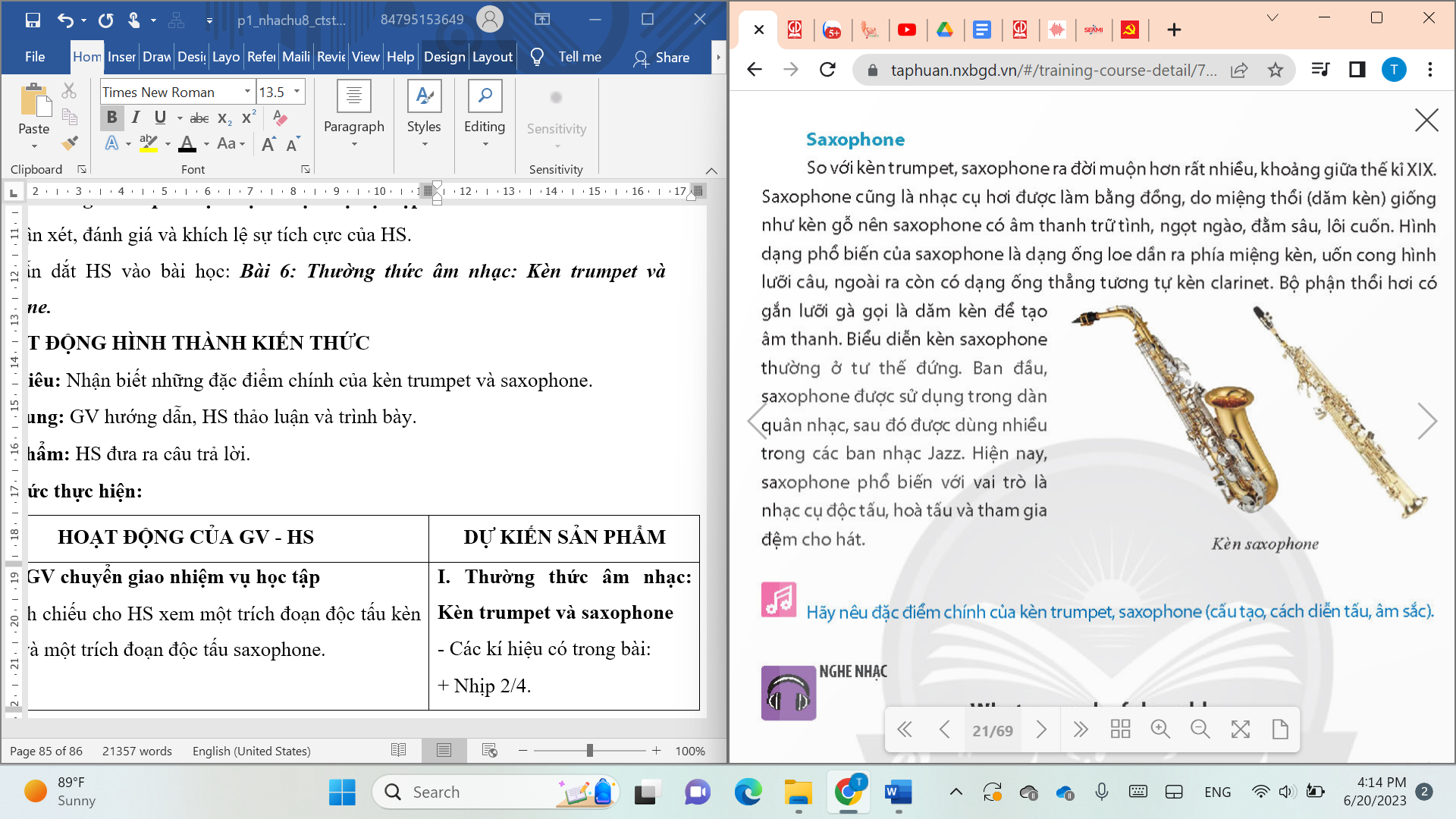Click the Cut scissors icon
This screenshot has width=1456, height=819.
click(x=69, y=91)
